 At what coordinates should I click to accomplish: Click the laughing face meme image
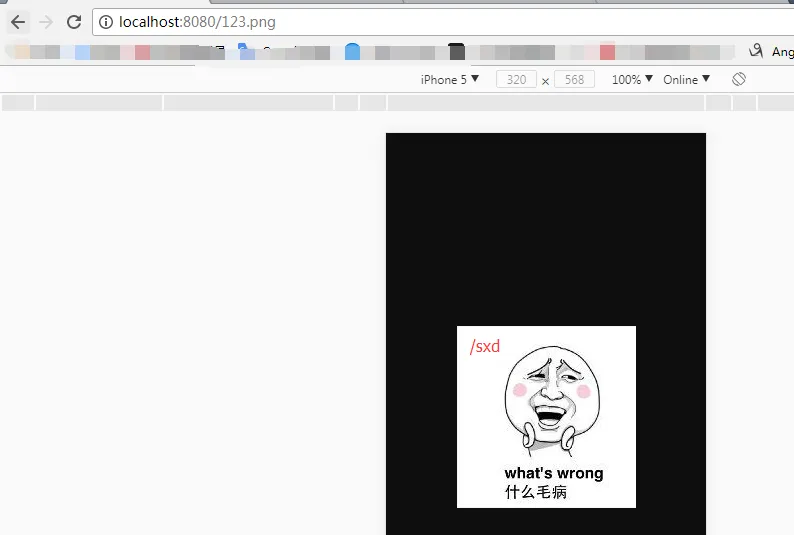coord(546,417)
